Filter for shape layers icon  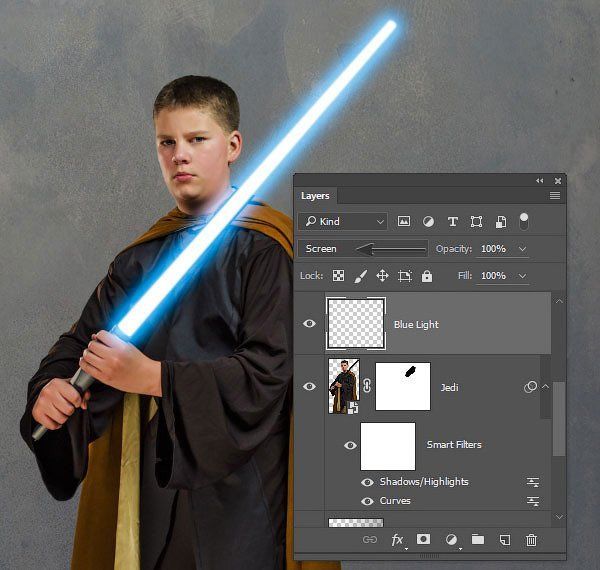pos(476,221)
